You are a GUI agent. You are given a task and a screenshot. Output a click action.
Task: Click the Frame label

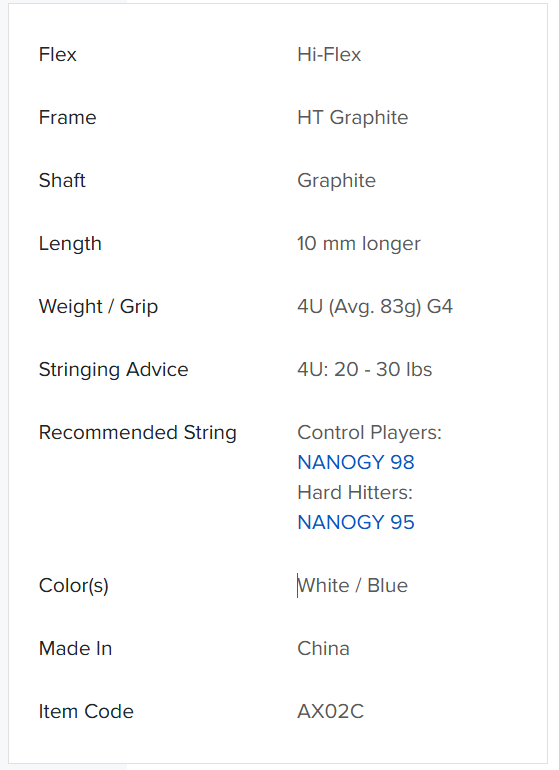coord(67,117)
